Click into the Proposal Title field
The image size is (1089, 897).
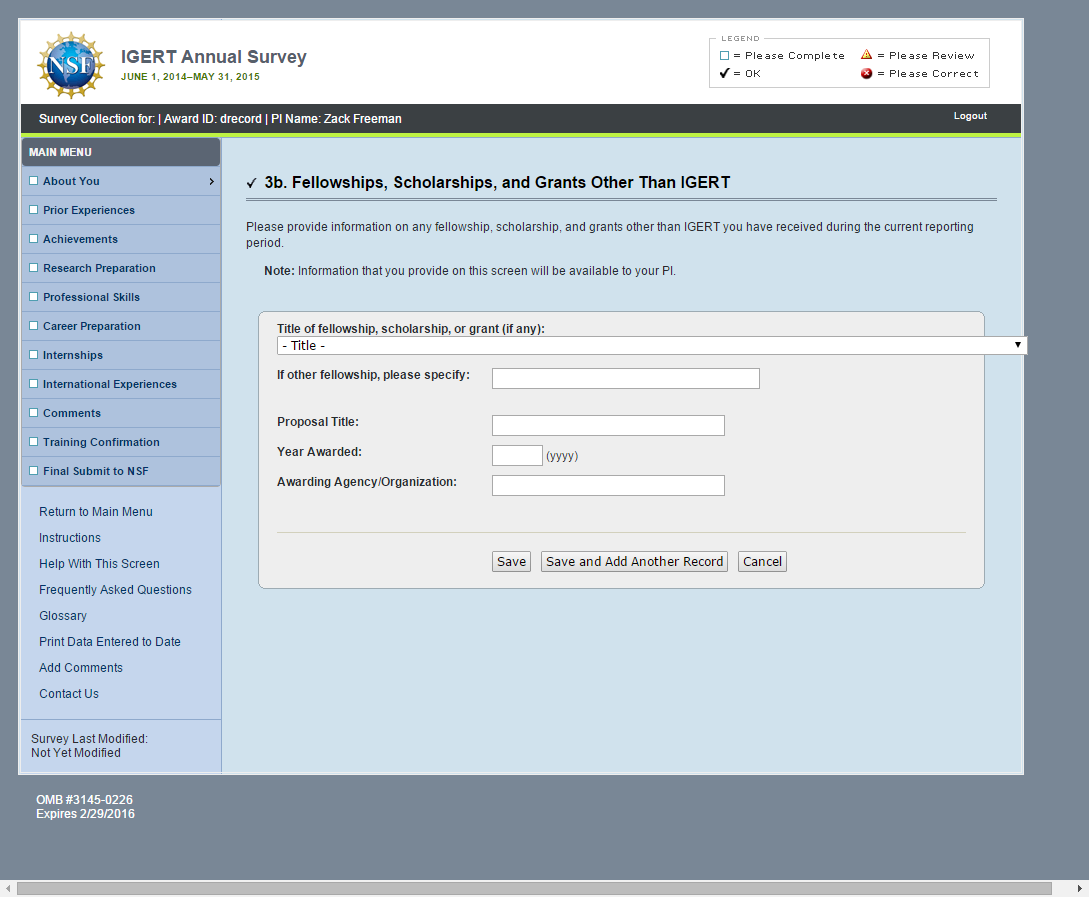pyautogui.click(x=608, y=426)
